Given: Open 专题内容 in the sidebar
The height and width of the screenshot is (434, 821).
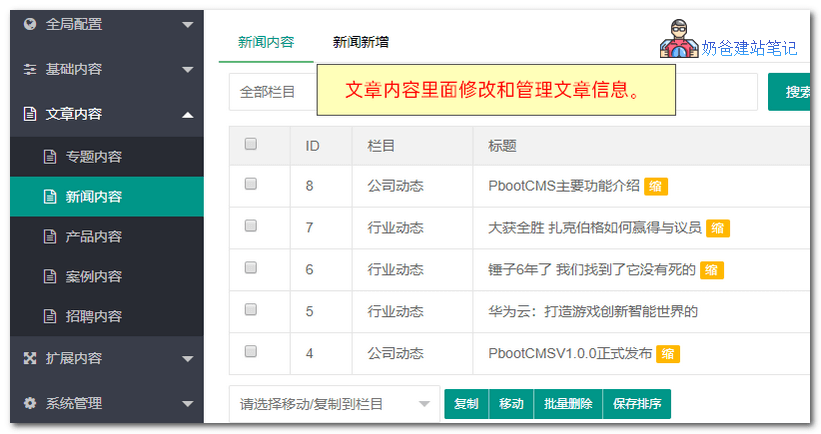Looking at the screenshot, I should point(107,157).
